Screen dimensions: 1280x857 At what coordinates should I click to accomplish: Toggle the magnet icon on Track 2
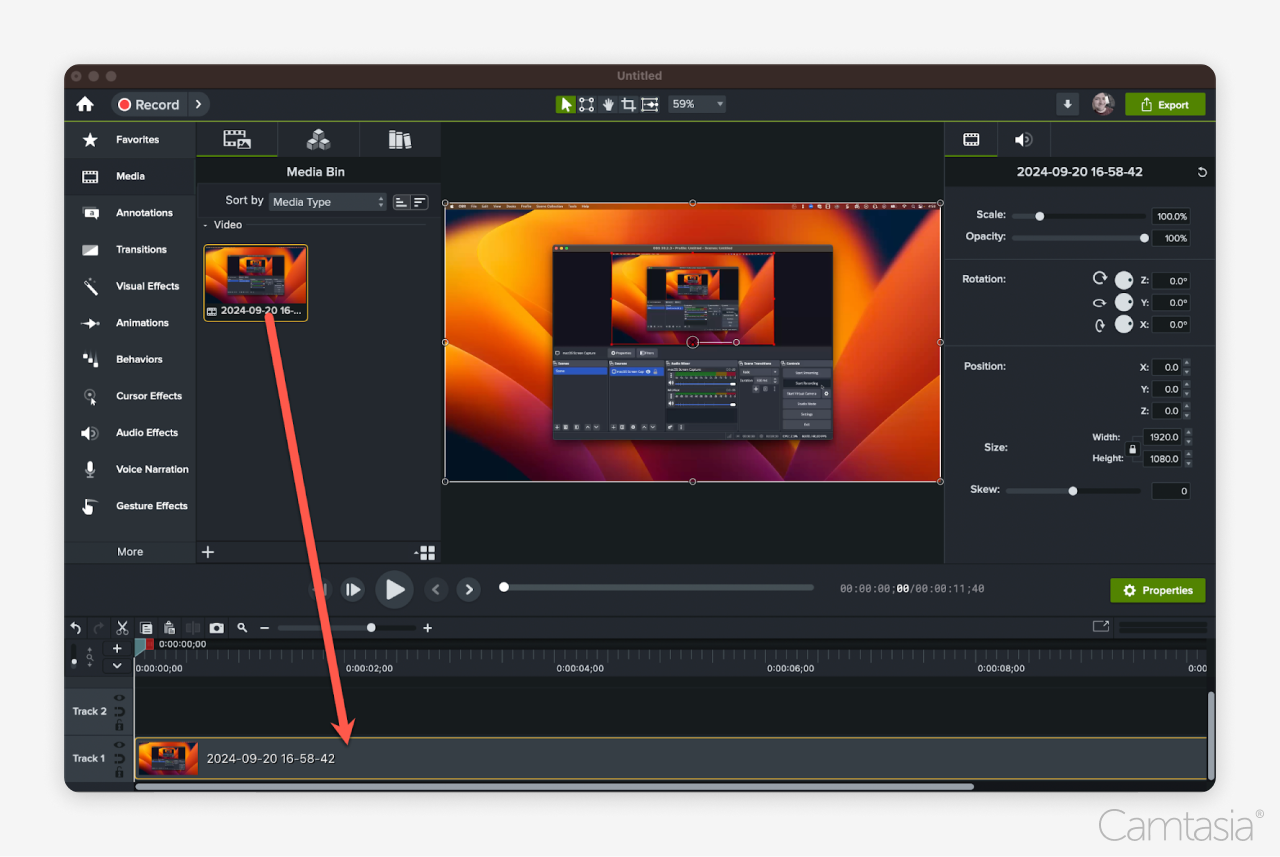[x=119, y=712]
